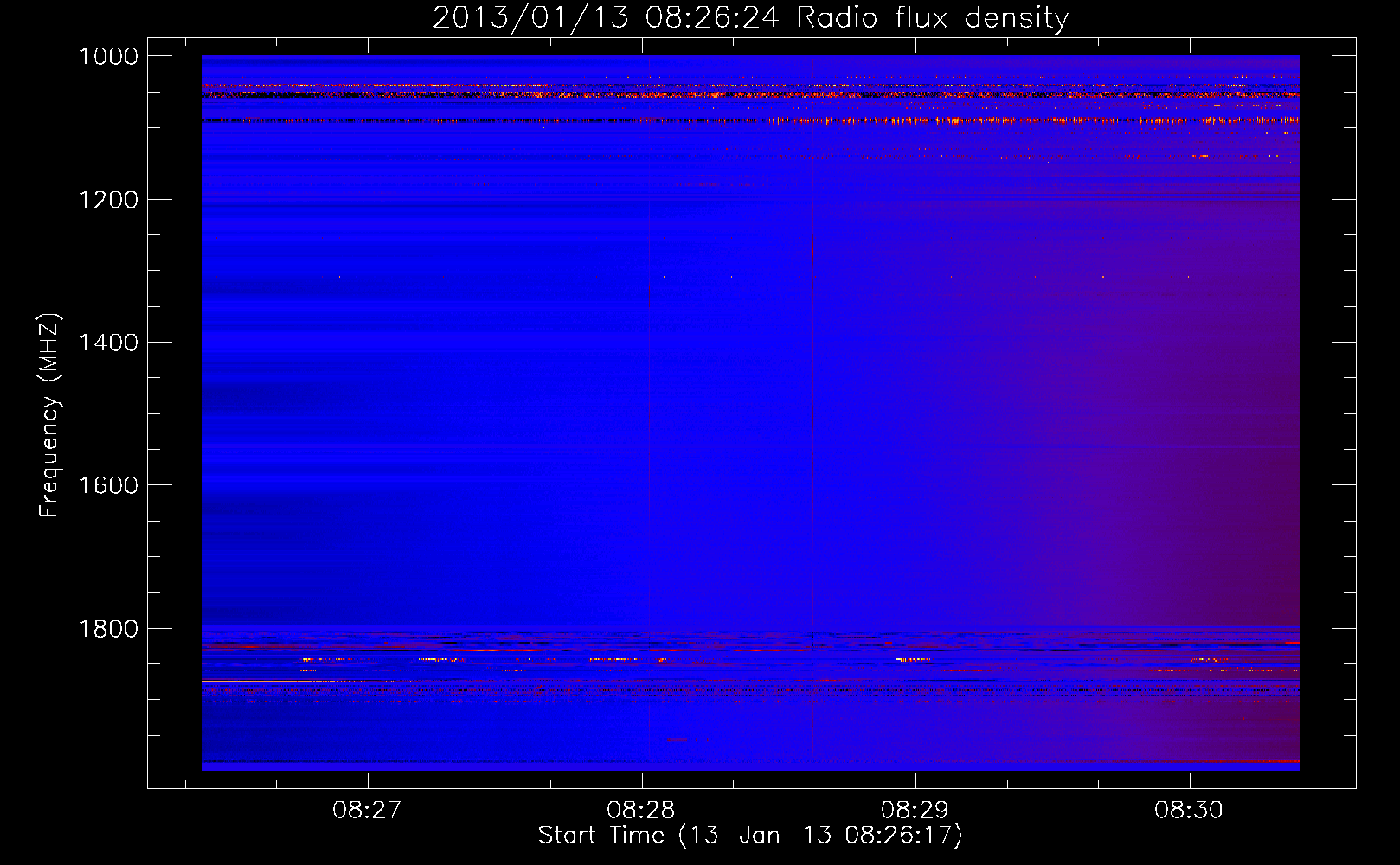Click the 08:30 time tick label
1400x865 pixels.
1189,810
